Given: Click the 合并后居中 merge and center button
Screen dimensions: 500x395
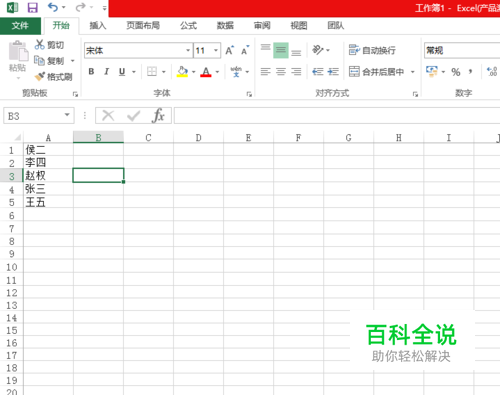Looking at the screenshot, I should [x=377, y=72].
